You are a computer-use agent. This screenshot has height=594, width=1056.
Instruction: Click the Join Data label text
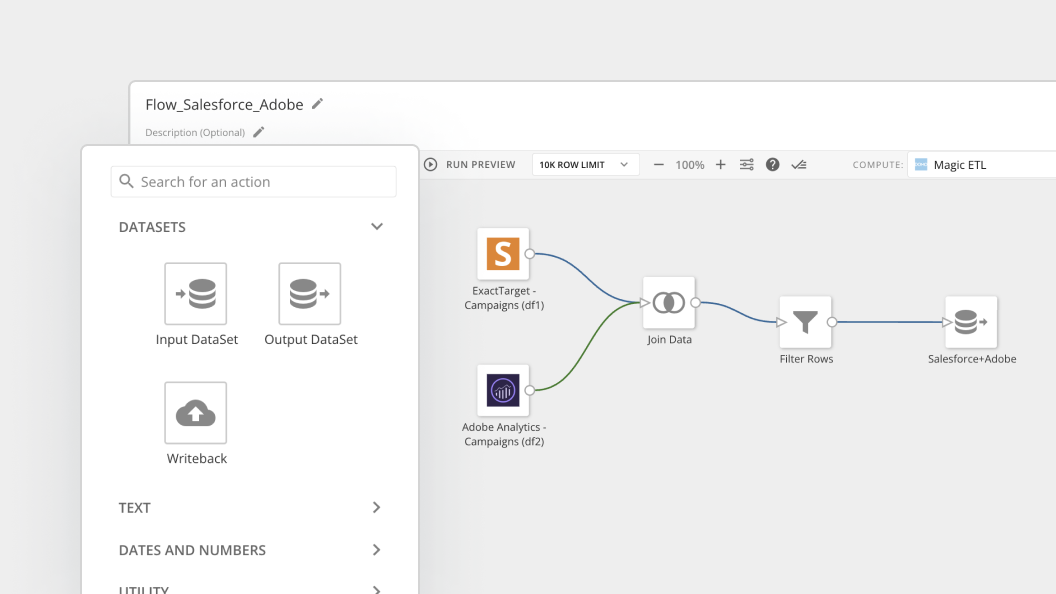(x=669, y=339)
